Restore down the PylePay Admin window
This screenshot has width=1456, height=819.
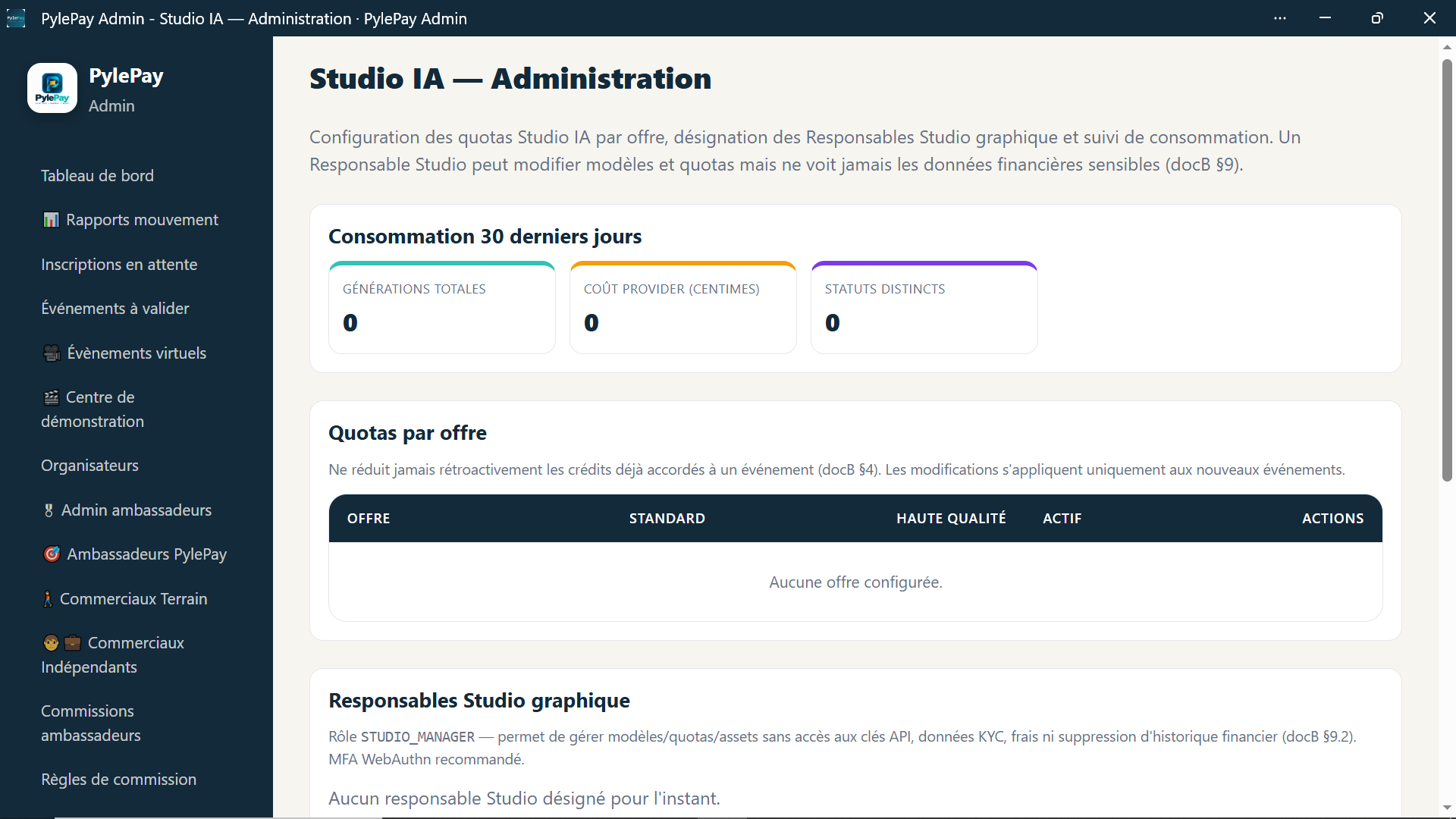point(1377,18)
